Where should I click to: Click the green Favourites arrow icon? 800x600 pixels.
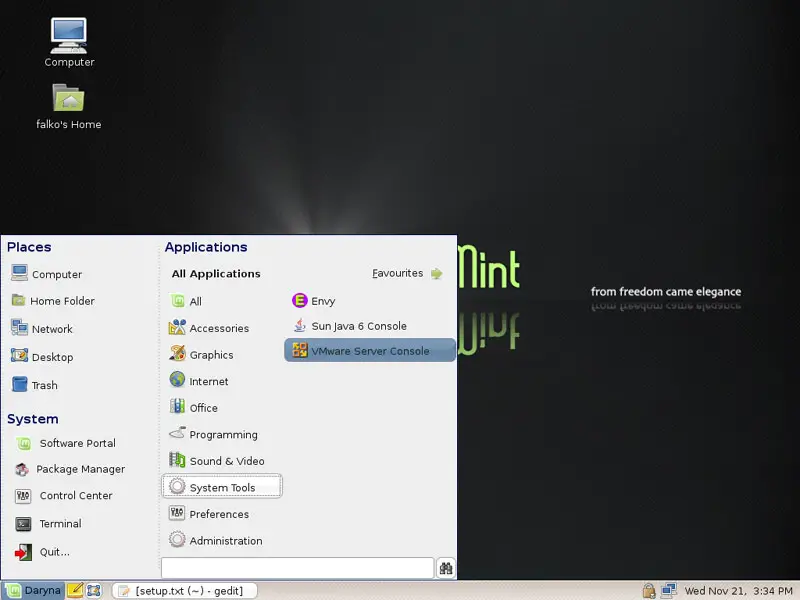(437, 273)
